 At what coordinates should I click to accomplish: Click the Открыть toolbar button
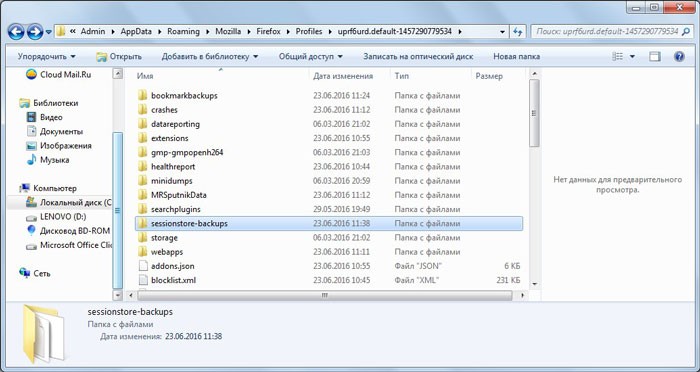(x=119, y=57)
